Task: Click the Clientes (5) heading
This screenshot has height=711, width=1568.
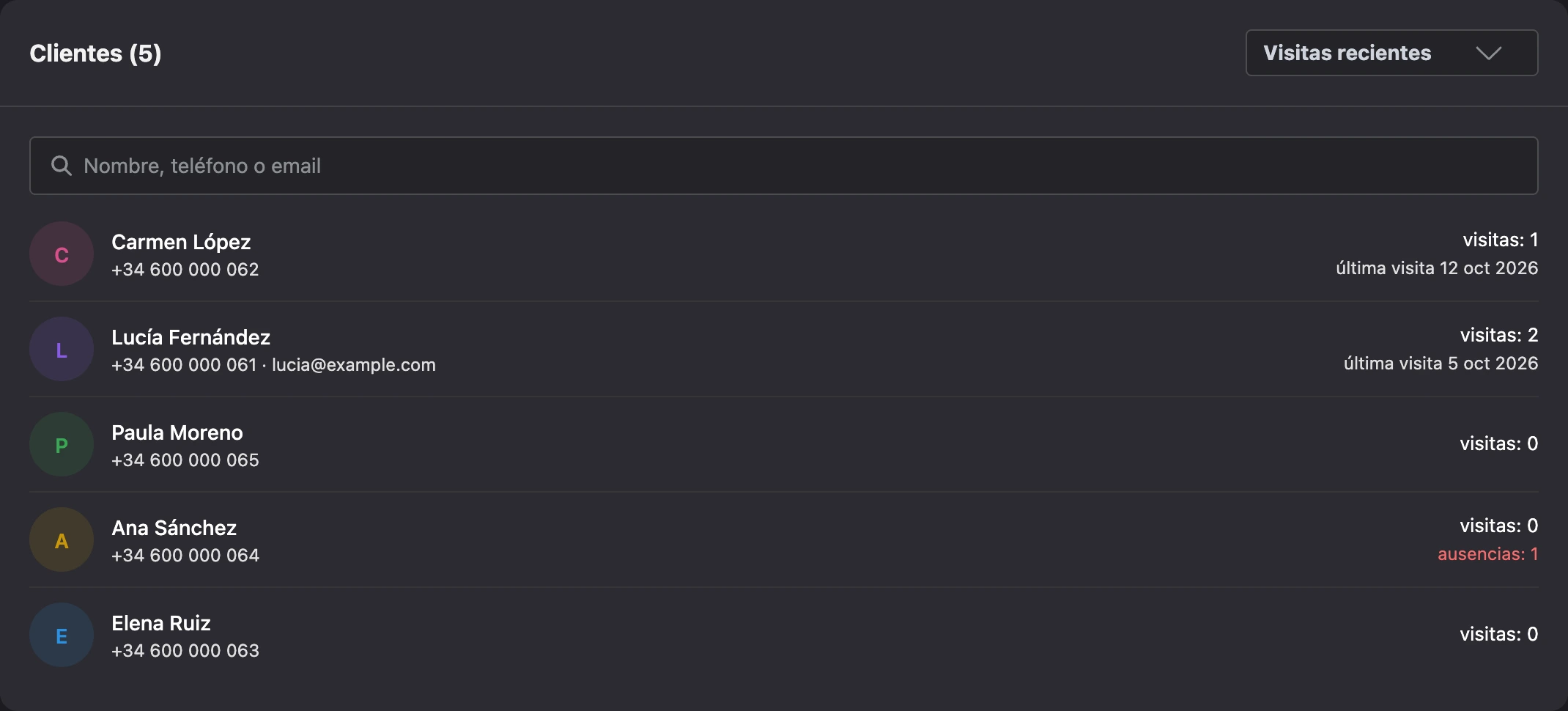Action: point(95,54)
